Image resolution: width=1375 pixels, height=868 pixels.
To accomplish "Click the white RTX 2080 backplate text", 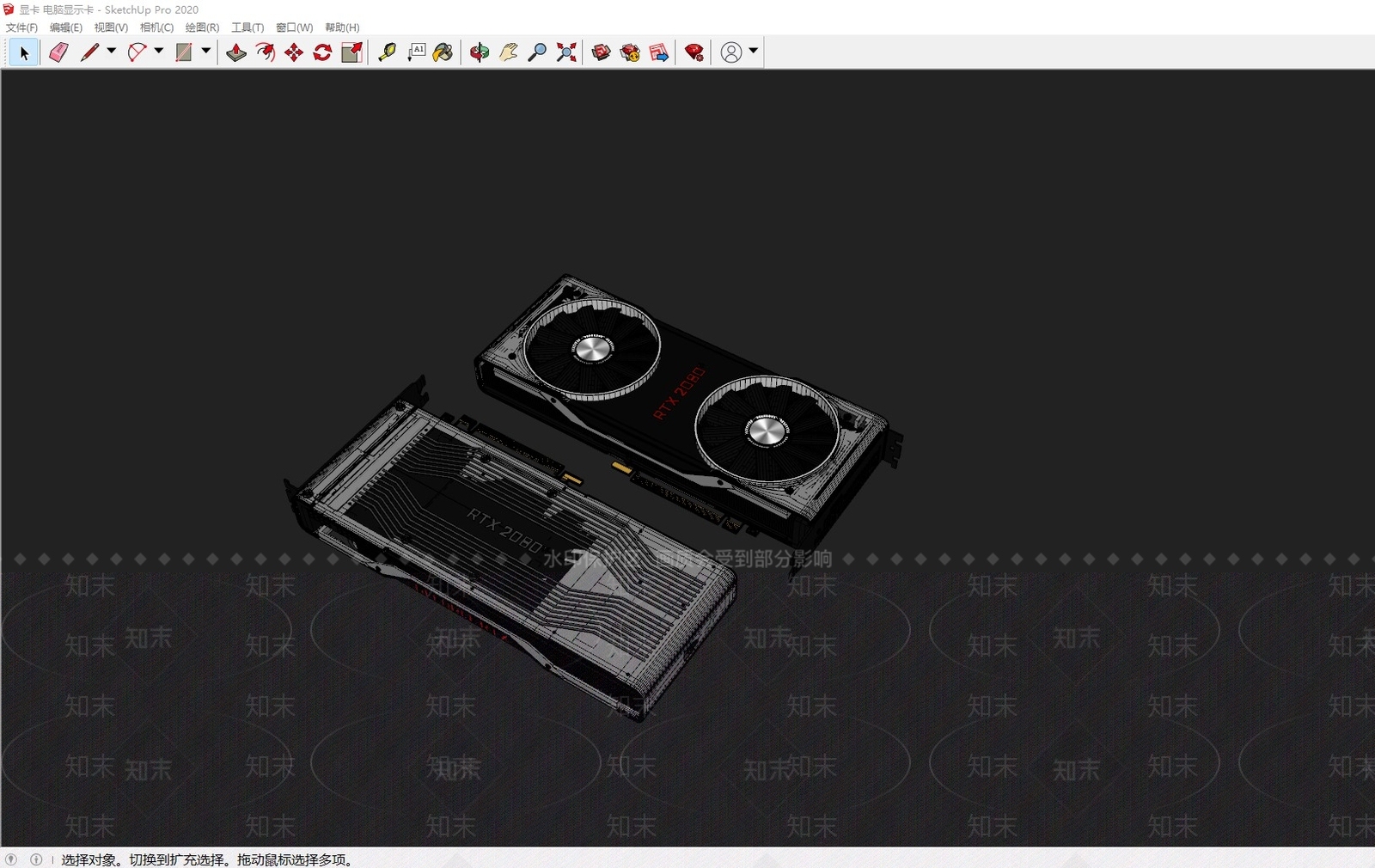I will pos(504,530).
